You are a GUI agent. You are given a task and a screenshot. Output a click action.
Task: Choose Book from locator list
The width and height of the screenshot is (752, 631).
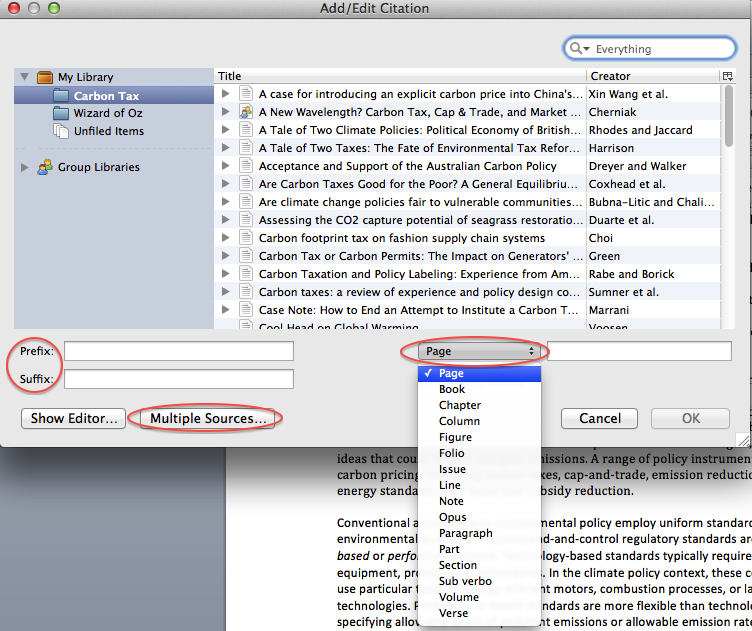click(479, 389)
